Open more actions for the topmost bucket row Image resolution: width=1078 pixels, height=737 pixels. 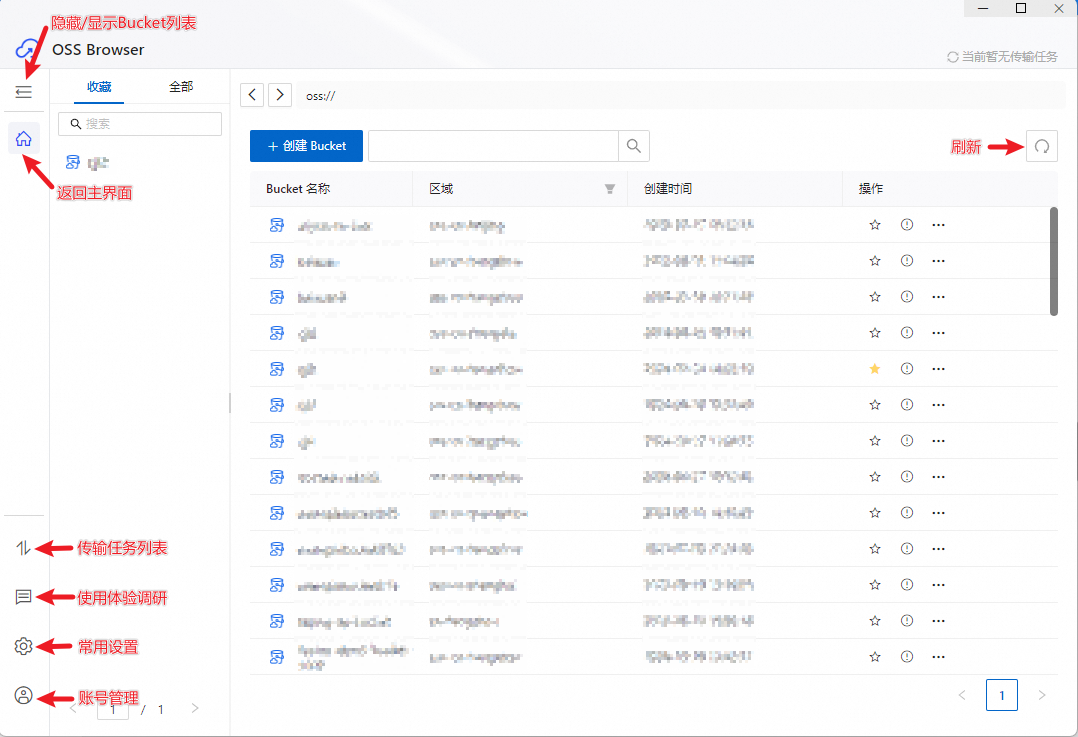point(938,225)
